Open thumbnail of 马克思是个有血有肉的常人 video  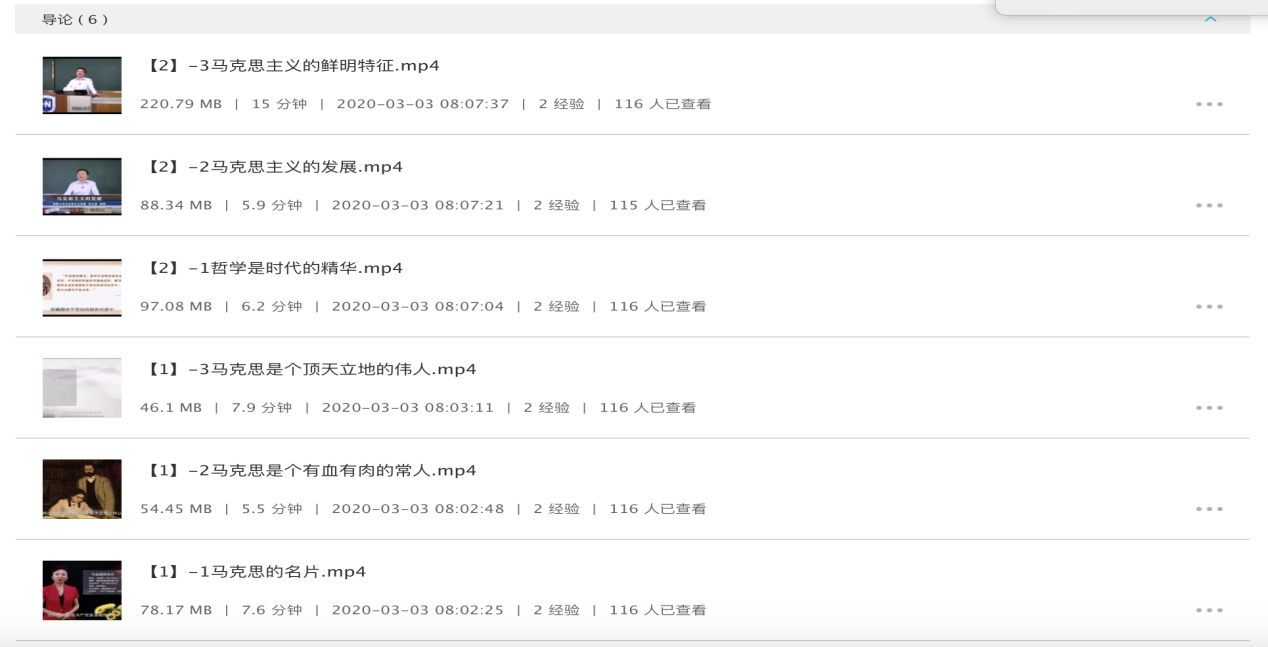click(x=82, y=489)
